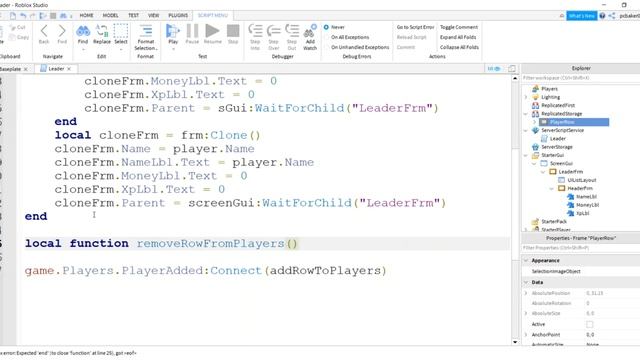Viewport: 640px width, 360px height.
Task: Click the Explorer filter workspace field
Action: [580, 78]
